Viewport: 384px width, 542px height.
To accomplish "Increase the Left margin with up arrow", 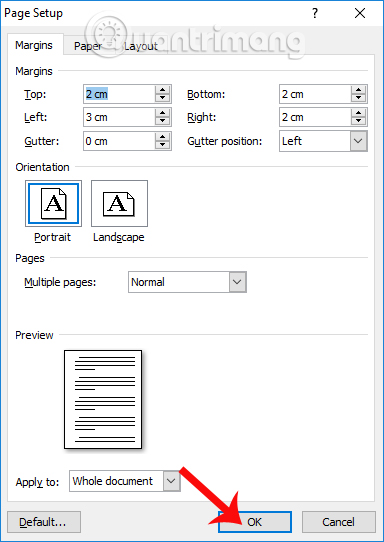I will tap(162, 113).
